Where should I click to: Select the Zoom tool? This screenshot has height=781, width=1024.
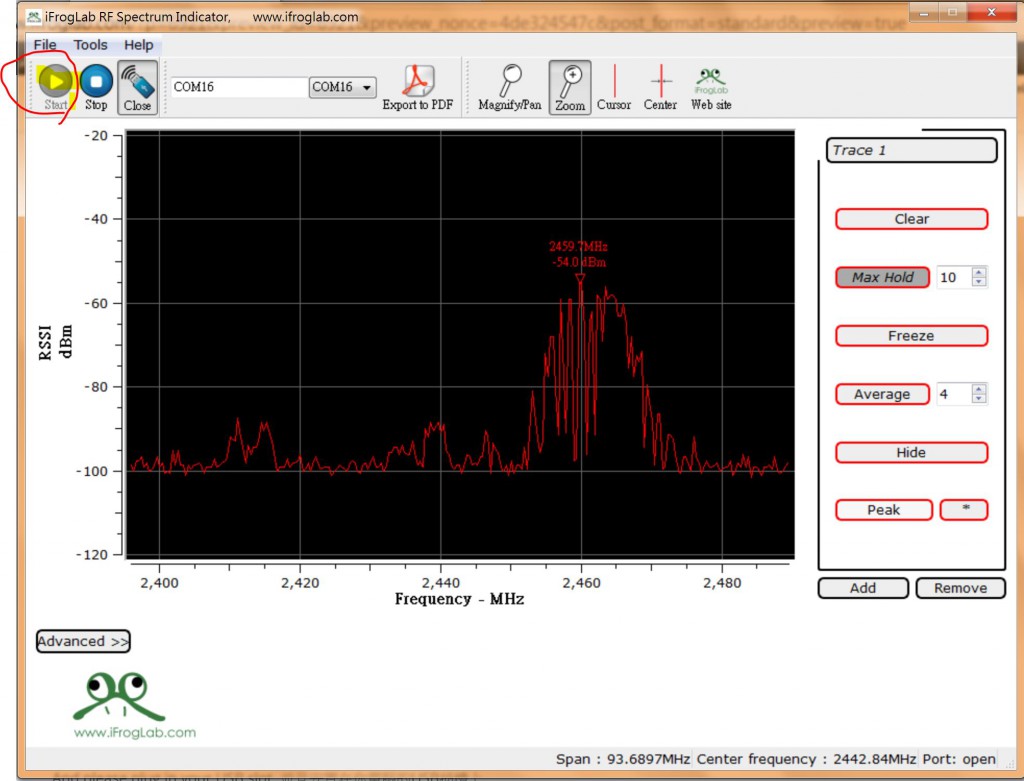[570, 88]
